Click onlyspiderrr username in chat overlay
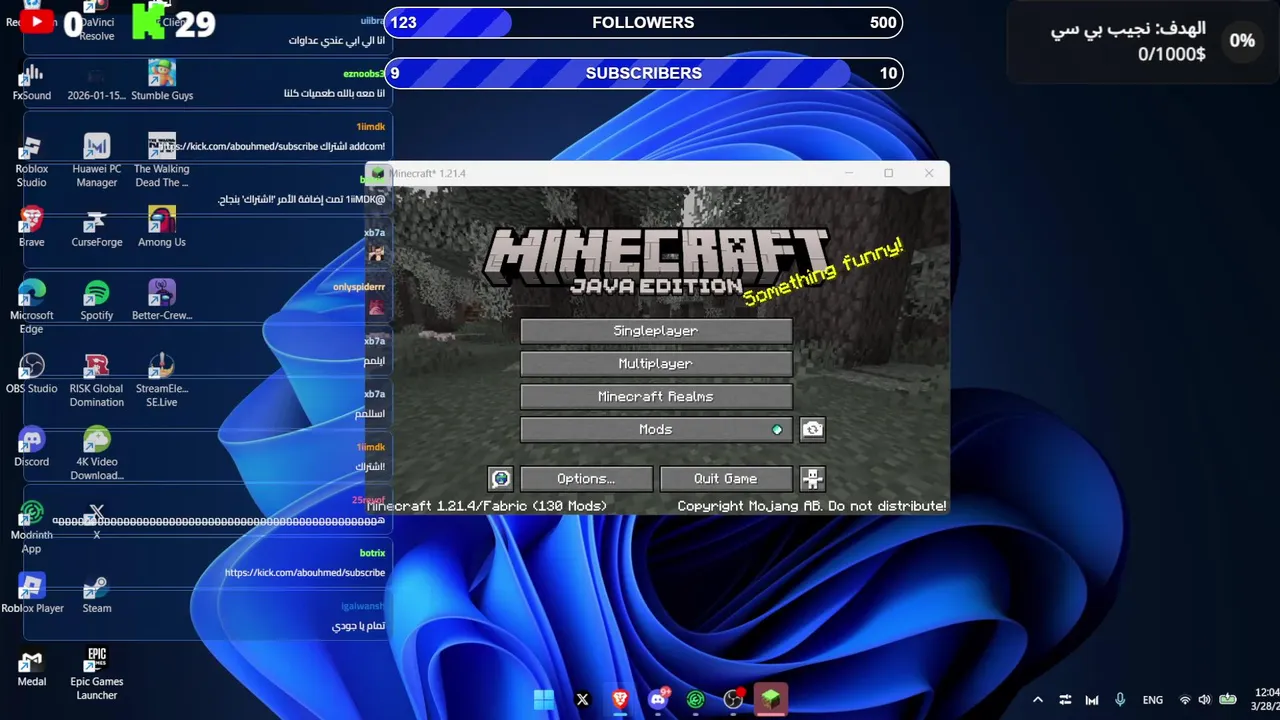The image size is (1280, 720). tap(359, 287)
